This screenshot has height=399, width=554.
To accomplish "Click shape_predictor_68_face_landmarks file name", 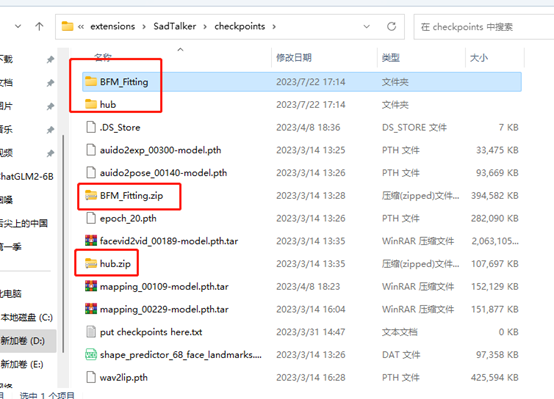I will pyautogui.click(x=181, y=355).
